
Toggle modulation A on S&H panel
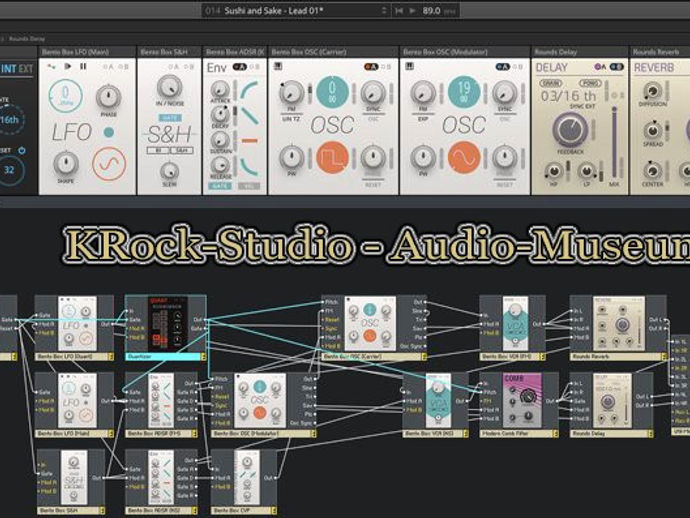(x=173, y=67)
